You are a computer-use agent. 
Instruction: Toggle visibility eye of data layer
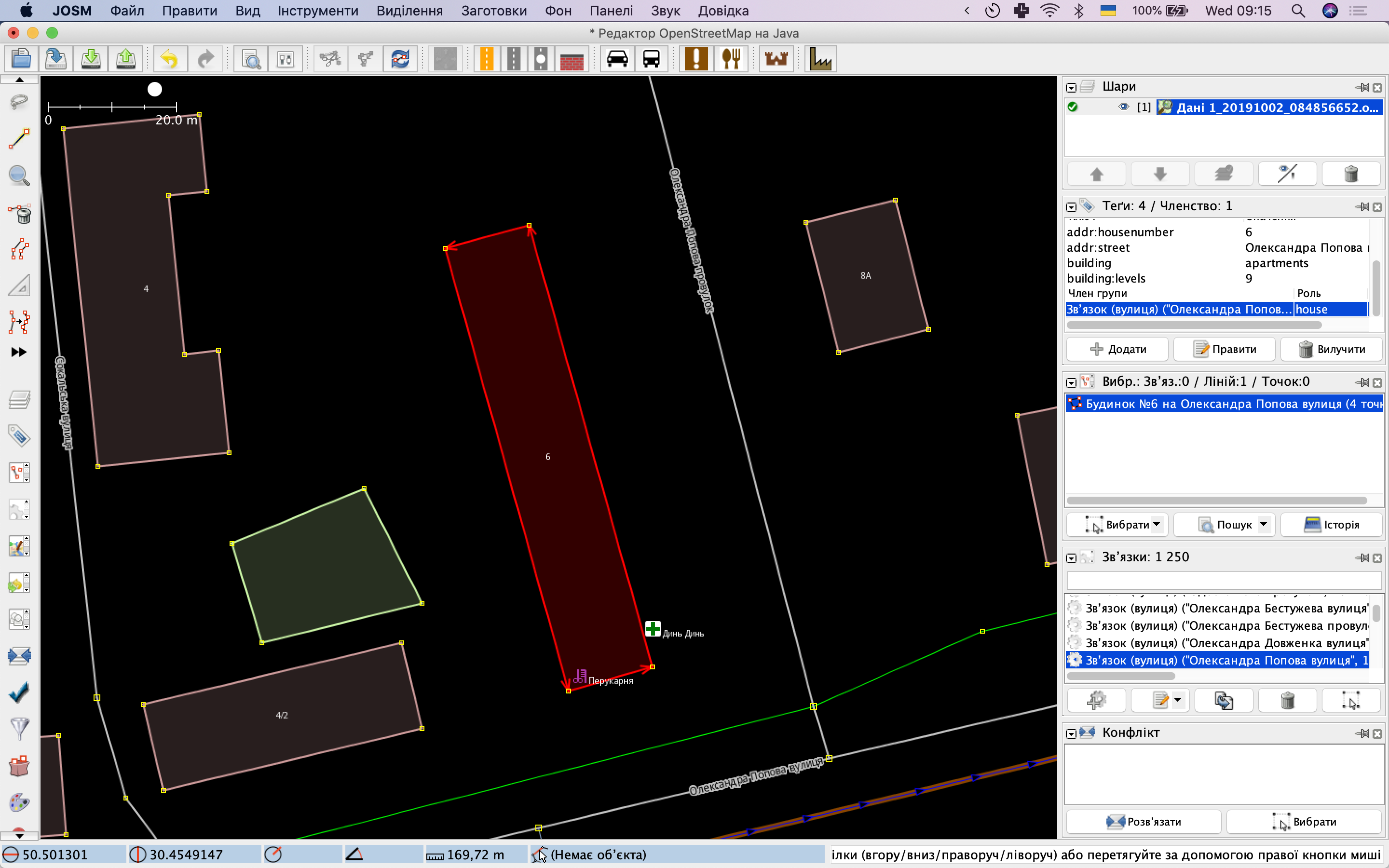[x=1124, y=108]
